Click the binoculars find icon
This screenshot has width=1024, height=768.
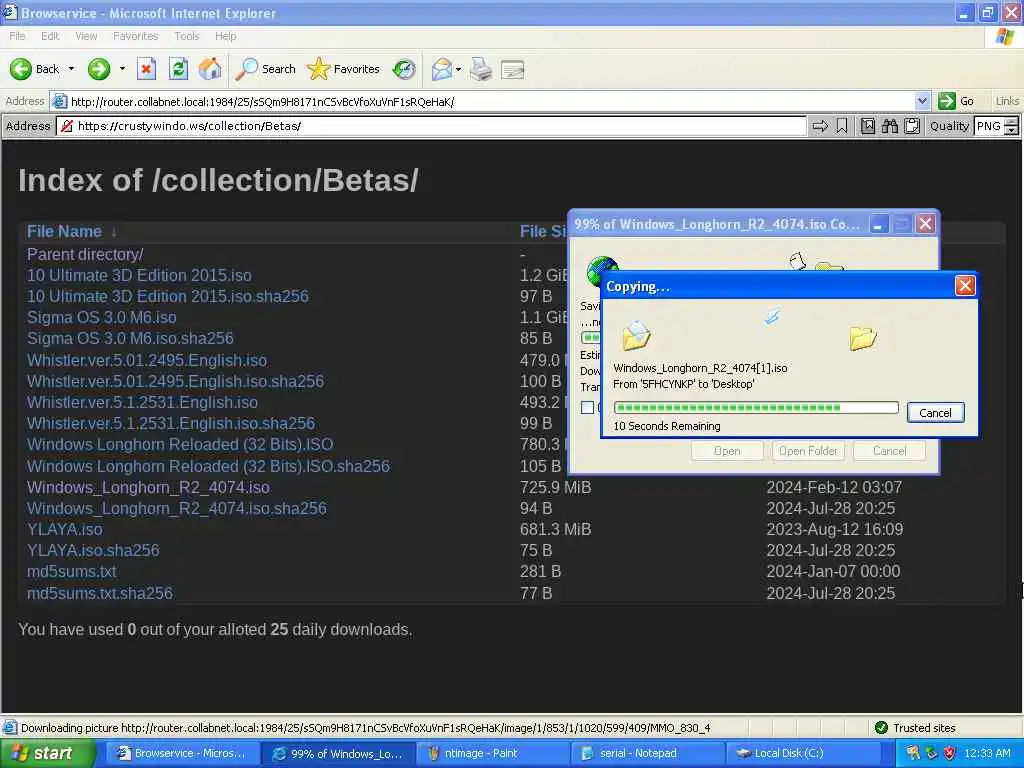(x=889, y=126)
